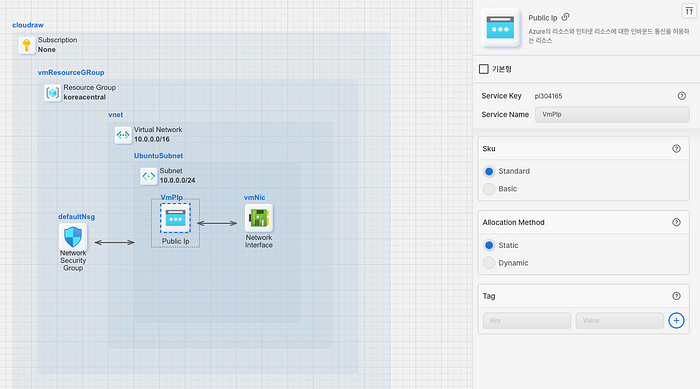Select the VmPIp Public Ip node icon
This screenshot has width=700, height=389.
click(x=175, y=218)
